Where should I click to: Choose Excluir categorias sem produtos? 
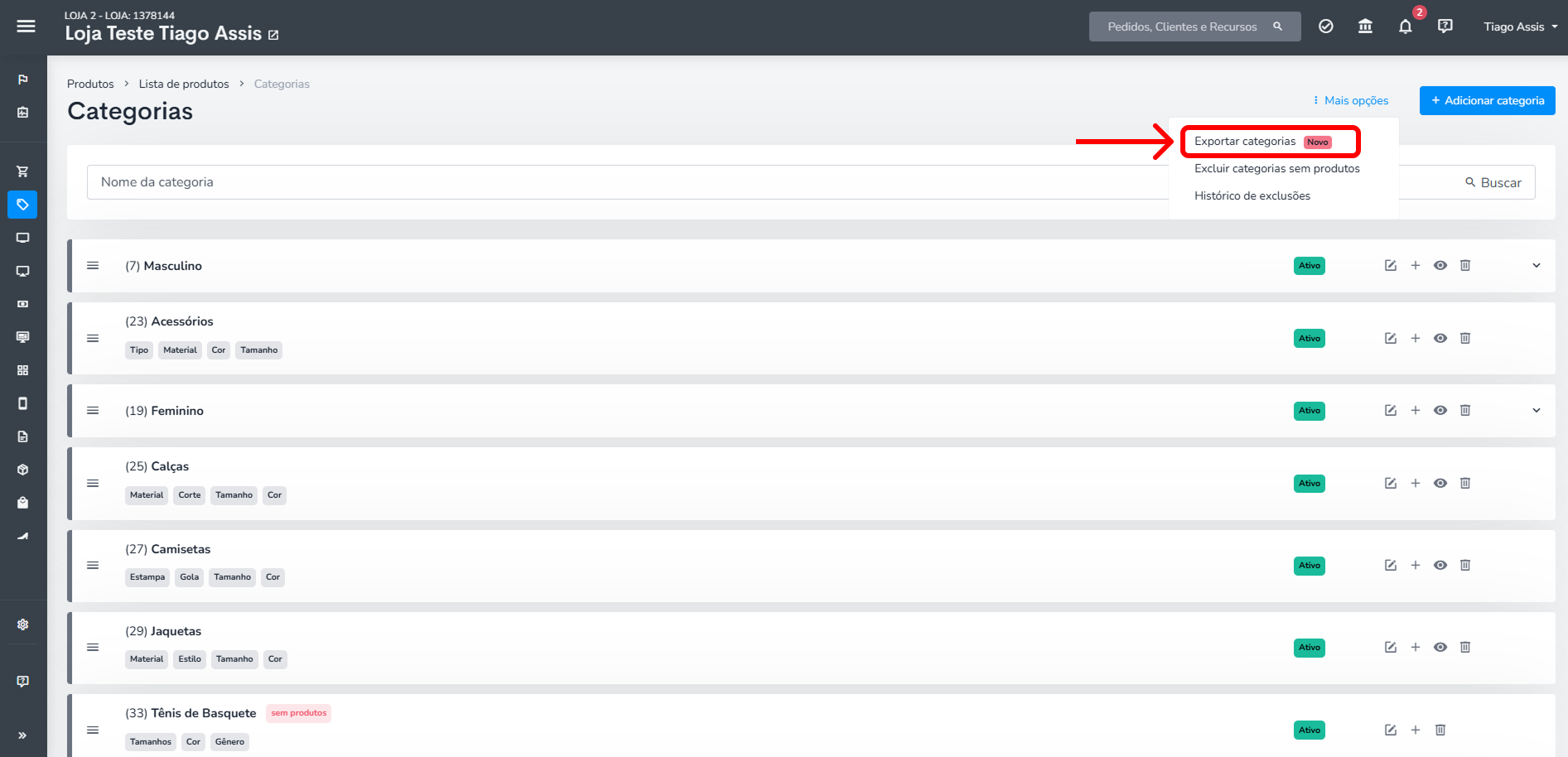click(x=1276, y=169)
